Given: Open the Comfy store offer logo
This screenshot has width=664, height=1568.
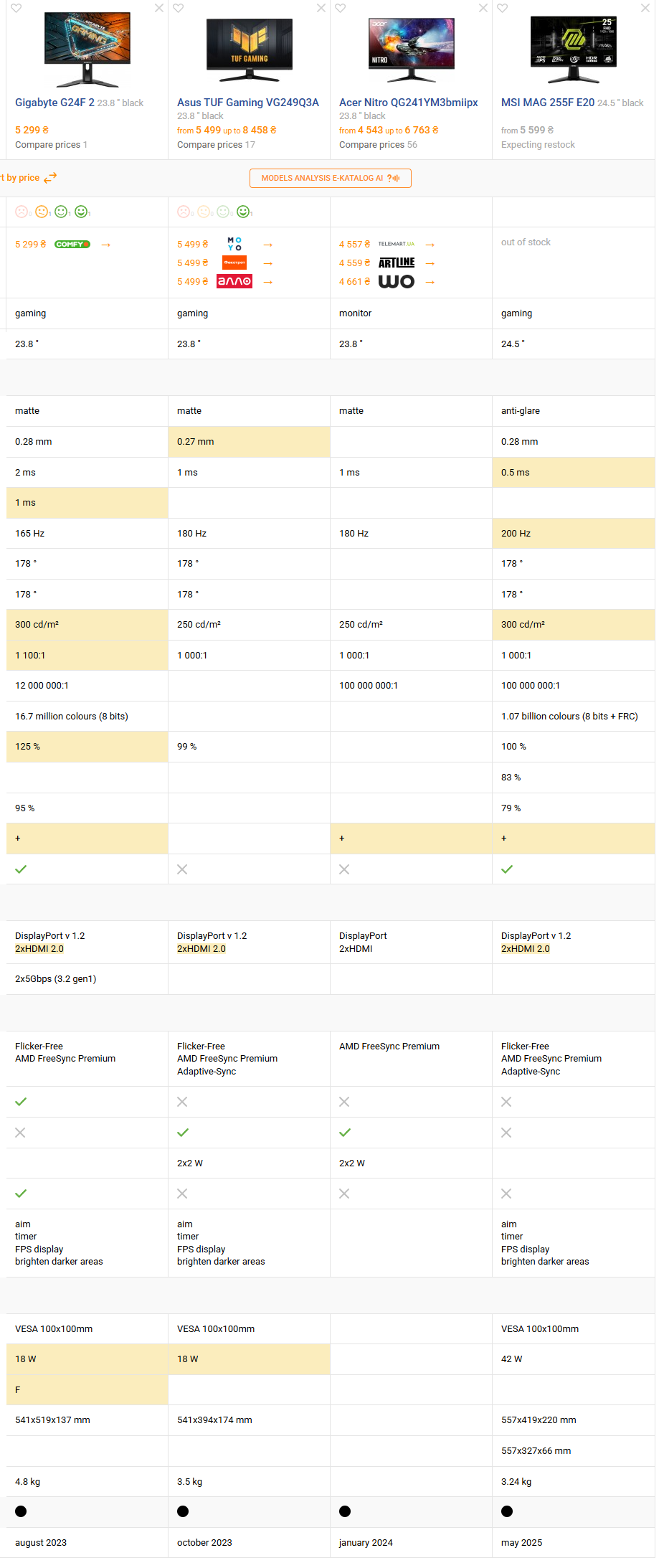Looking at the screenshot, I should 72,245.
